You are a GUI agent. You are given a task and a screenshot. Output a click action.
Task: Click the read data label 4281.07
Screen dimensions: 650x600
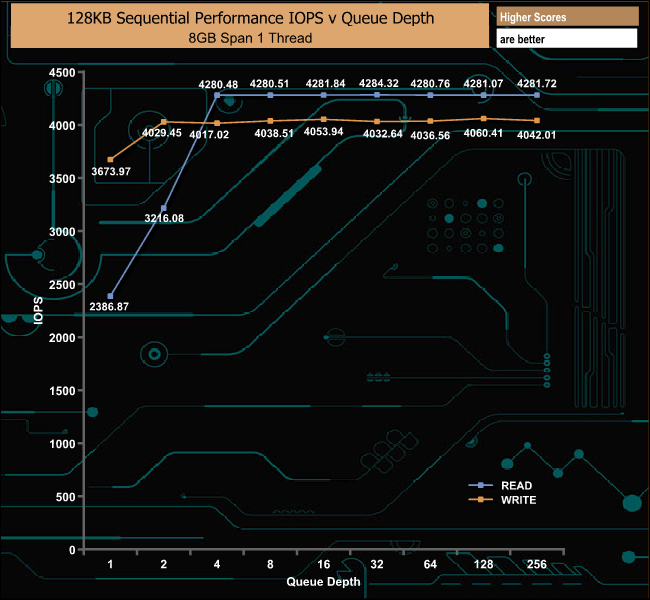tap(483, 83)
